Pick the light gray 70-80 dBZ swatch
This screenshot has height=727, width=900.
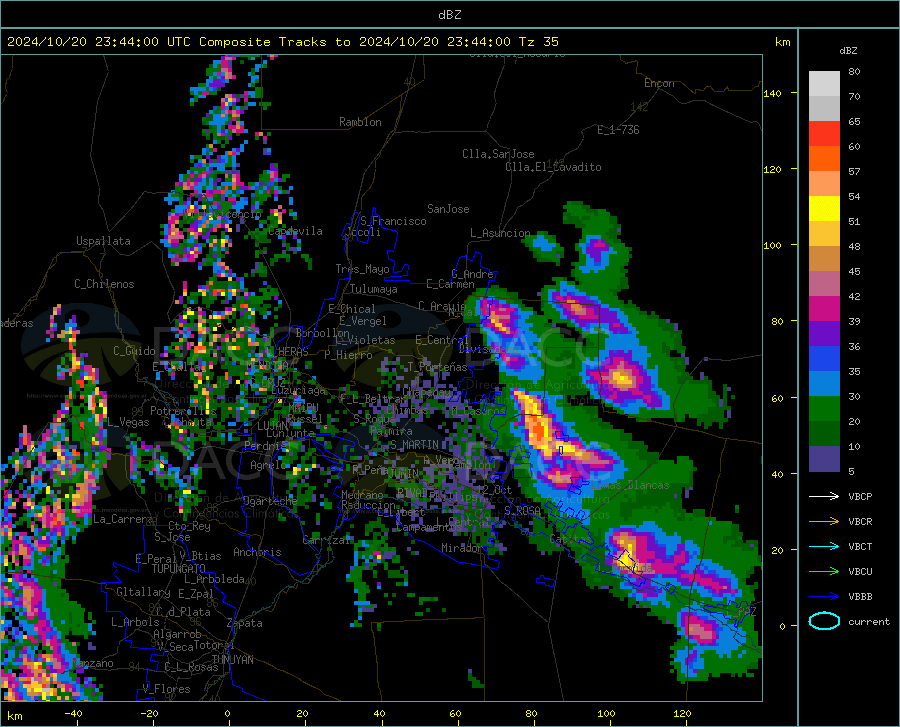(x=824, y=84)
